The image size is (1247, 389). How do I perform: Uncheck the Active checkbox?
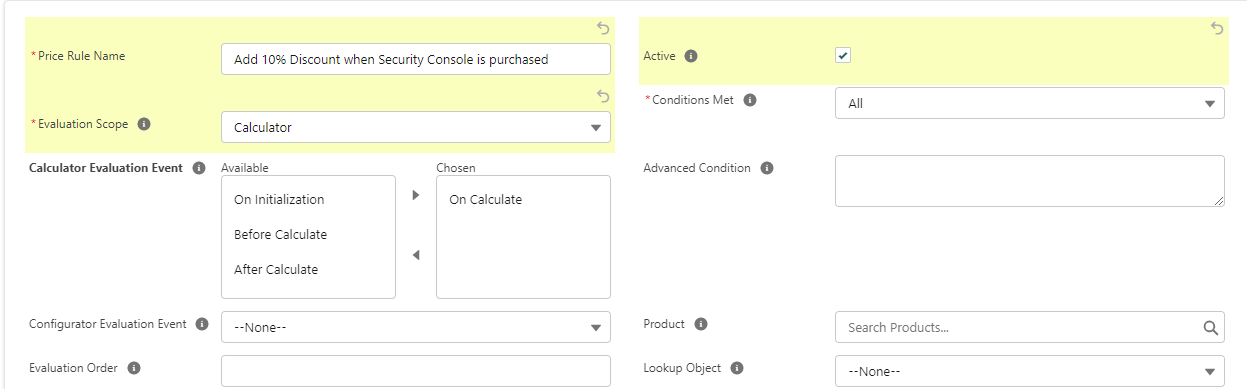point(843,56)
